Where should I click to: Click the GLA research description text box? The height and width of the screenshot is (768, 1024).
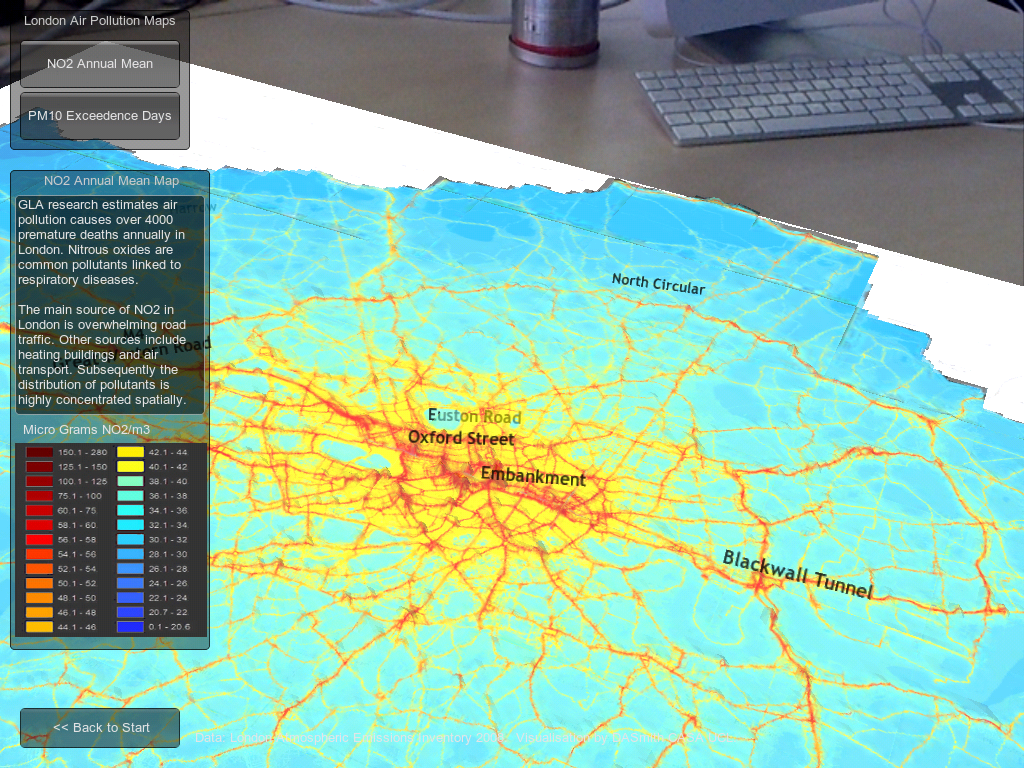coord(110,304)
